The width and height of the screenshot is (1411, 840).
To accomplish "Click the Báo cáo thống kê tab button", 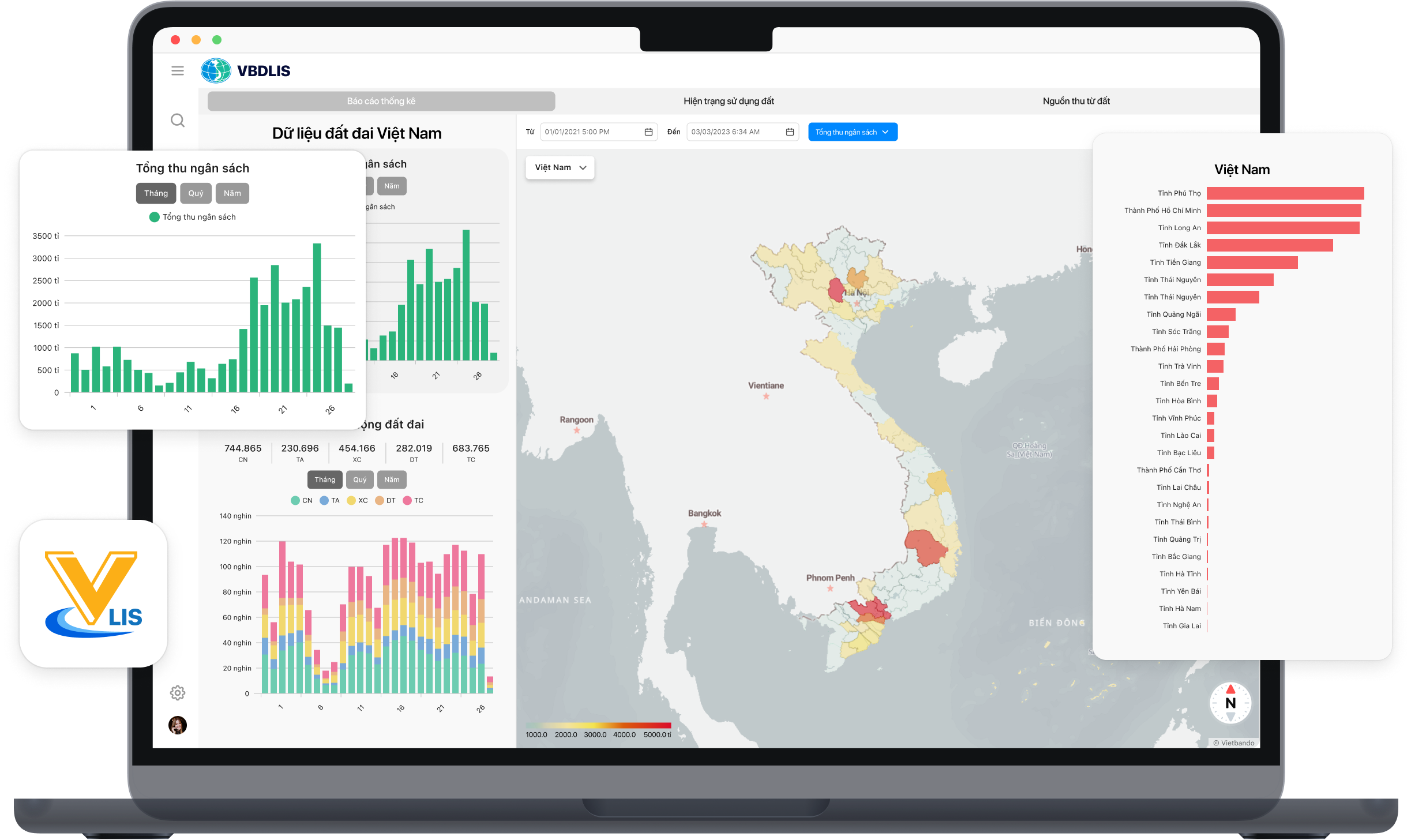I will point(381,101).
